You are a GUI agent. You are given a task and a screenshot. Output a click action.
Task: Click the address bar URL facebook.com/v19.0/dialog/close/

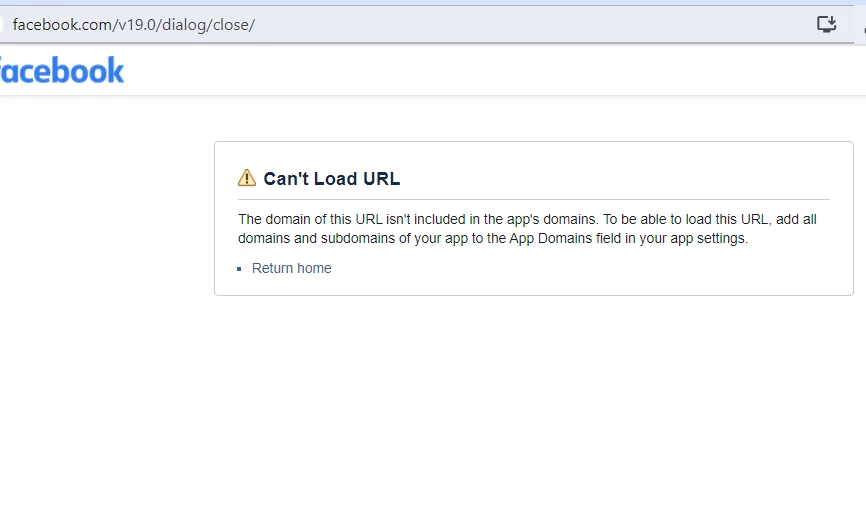pyautogui.click(x=134, y=25)
